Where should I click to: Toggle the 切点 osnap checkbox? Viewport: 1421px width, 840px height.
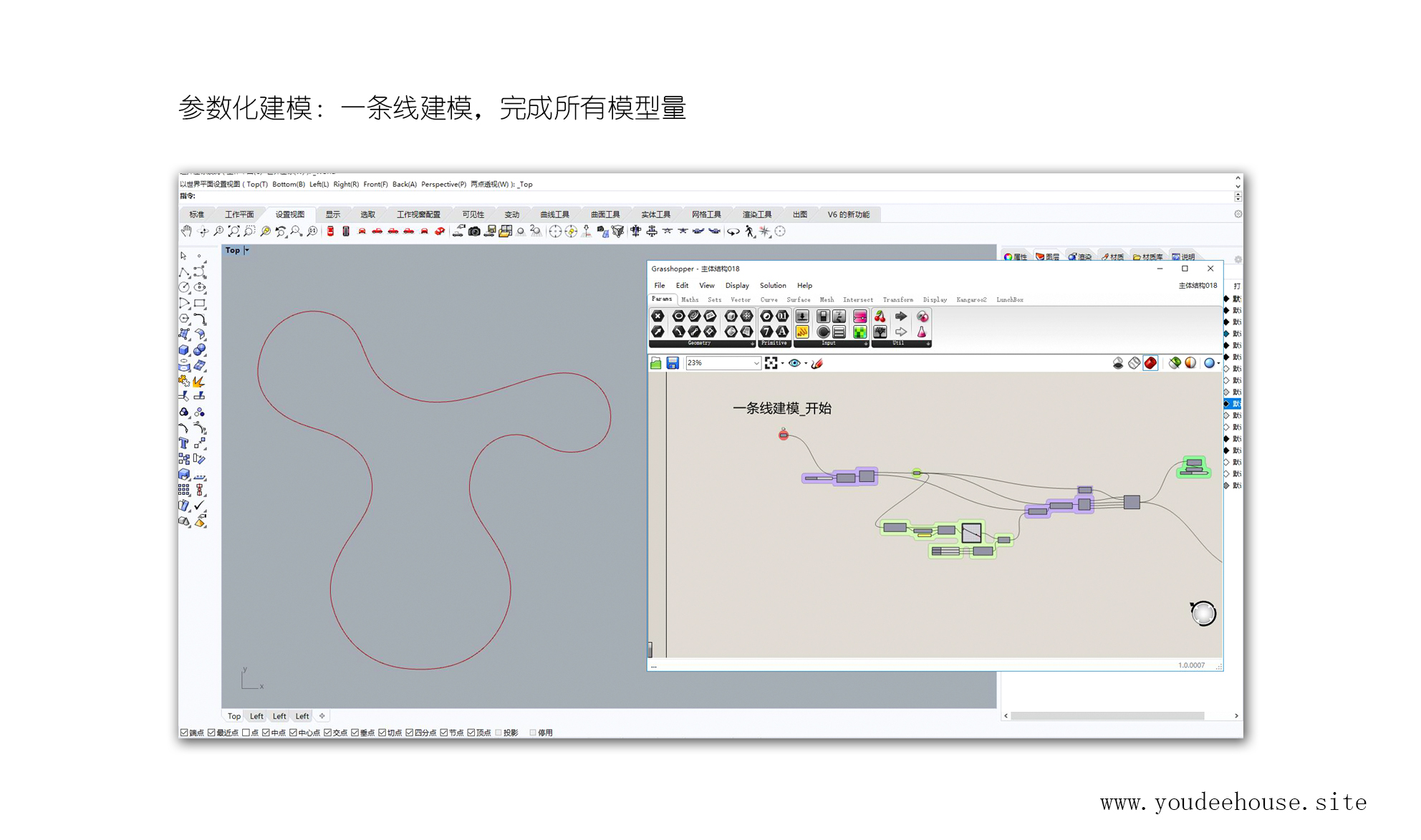click(382, 733)
